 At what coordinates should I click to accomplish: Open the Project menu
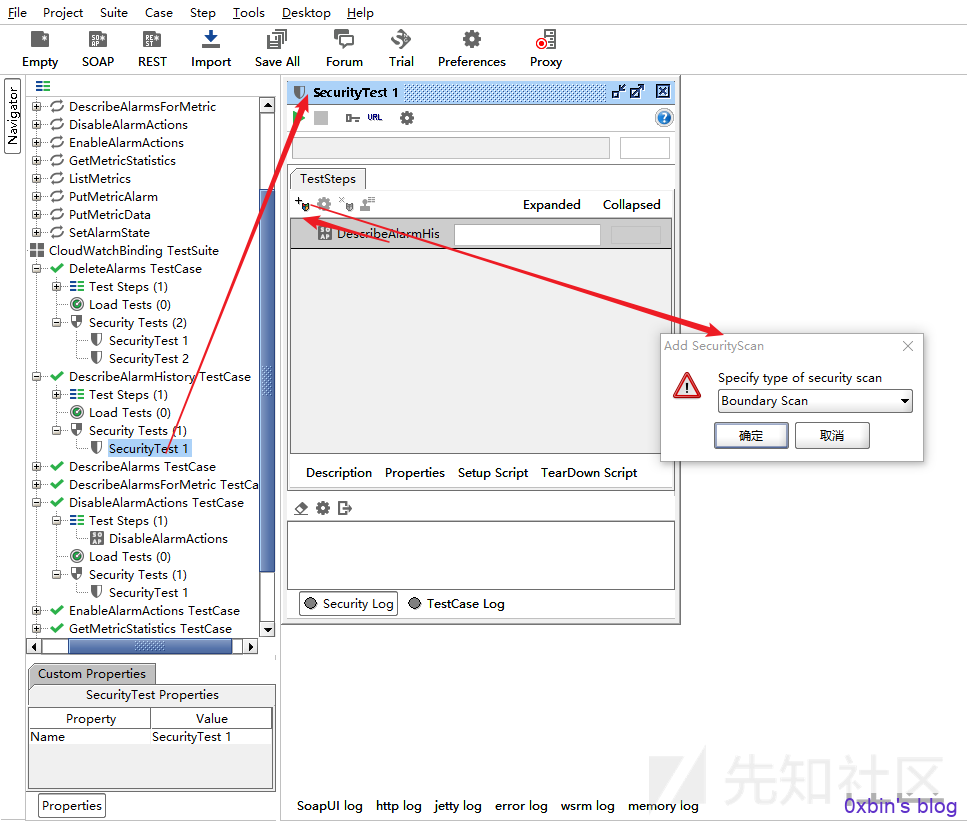pyautogui.click(x=63, y=12)
